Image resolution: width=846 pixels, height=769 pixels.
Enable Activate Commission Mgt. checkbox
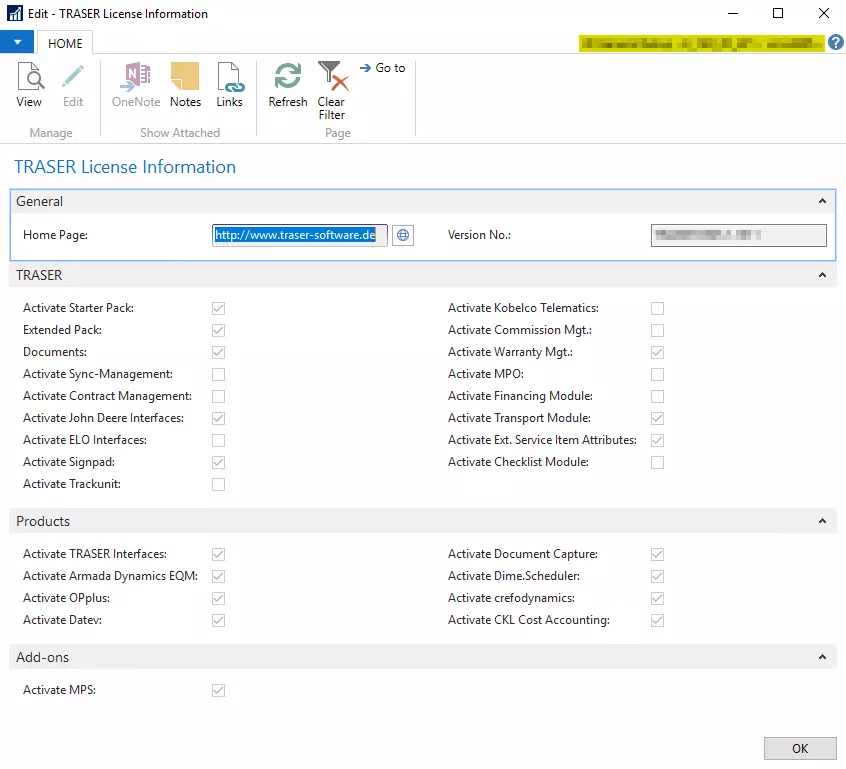(657, 330)
